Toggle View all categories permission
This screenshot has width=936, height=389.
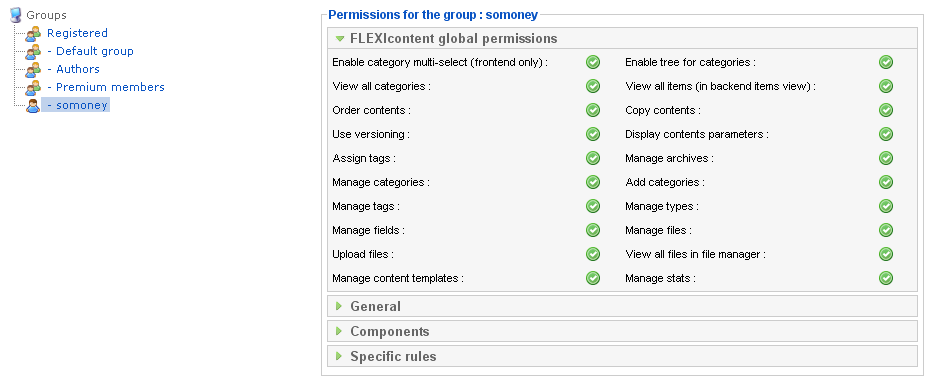(x=593, y=86)
